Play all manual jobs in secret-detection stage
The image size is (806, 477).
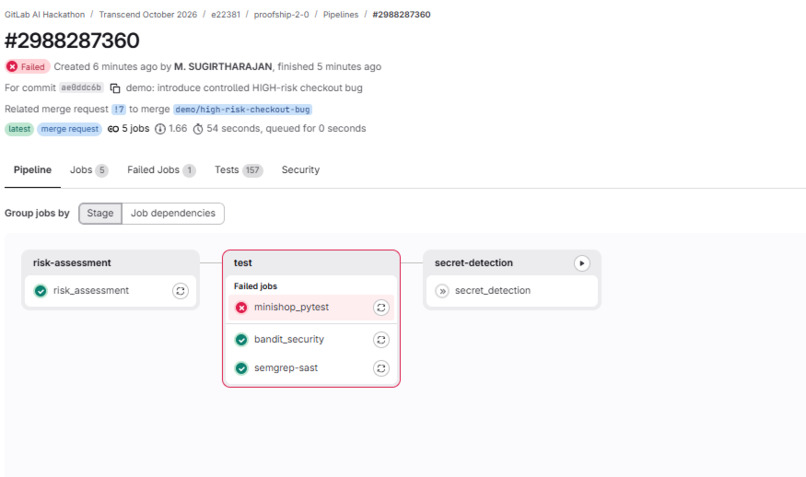point(581,263)
